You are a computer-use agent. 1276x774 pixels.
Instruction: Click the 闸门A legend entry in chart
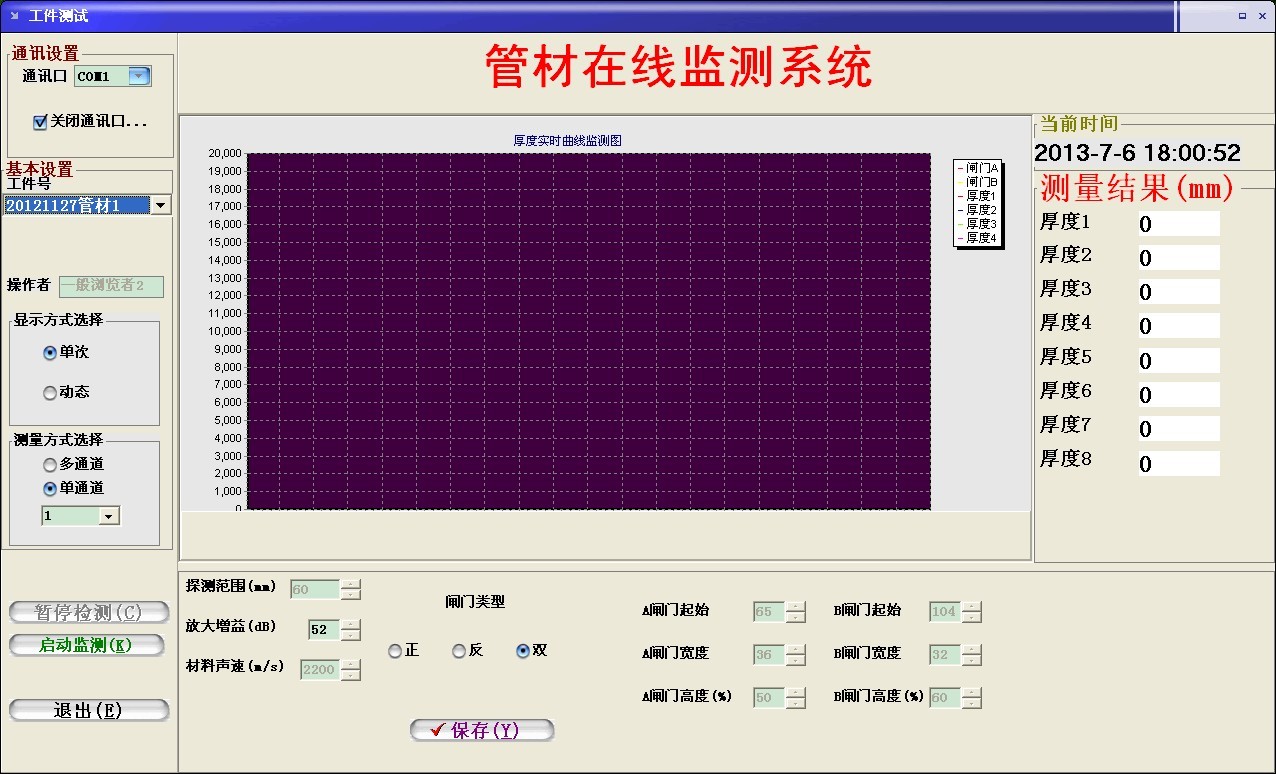point(977,168)
